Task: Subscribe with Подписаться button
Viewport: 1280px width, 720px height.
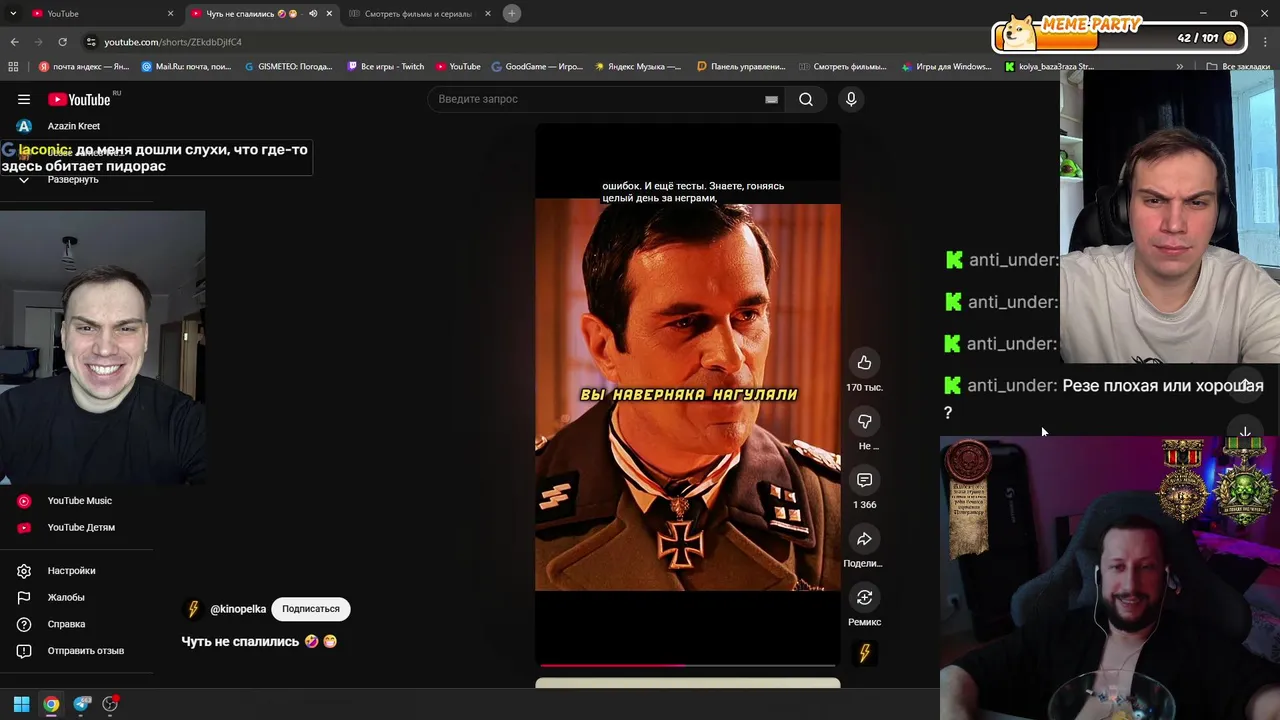Action: tap(311, 609)
